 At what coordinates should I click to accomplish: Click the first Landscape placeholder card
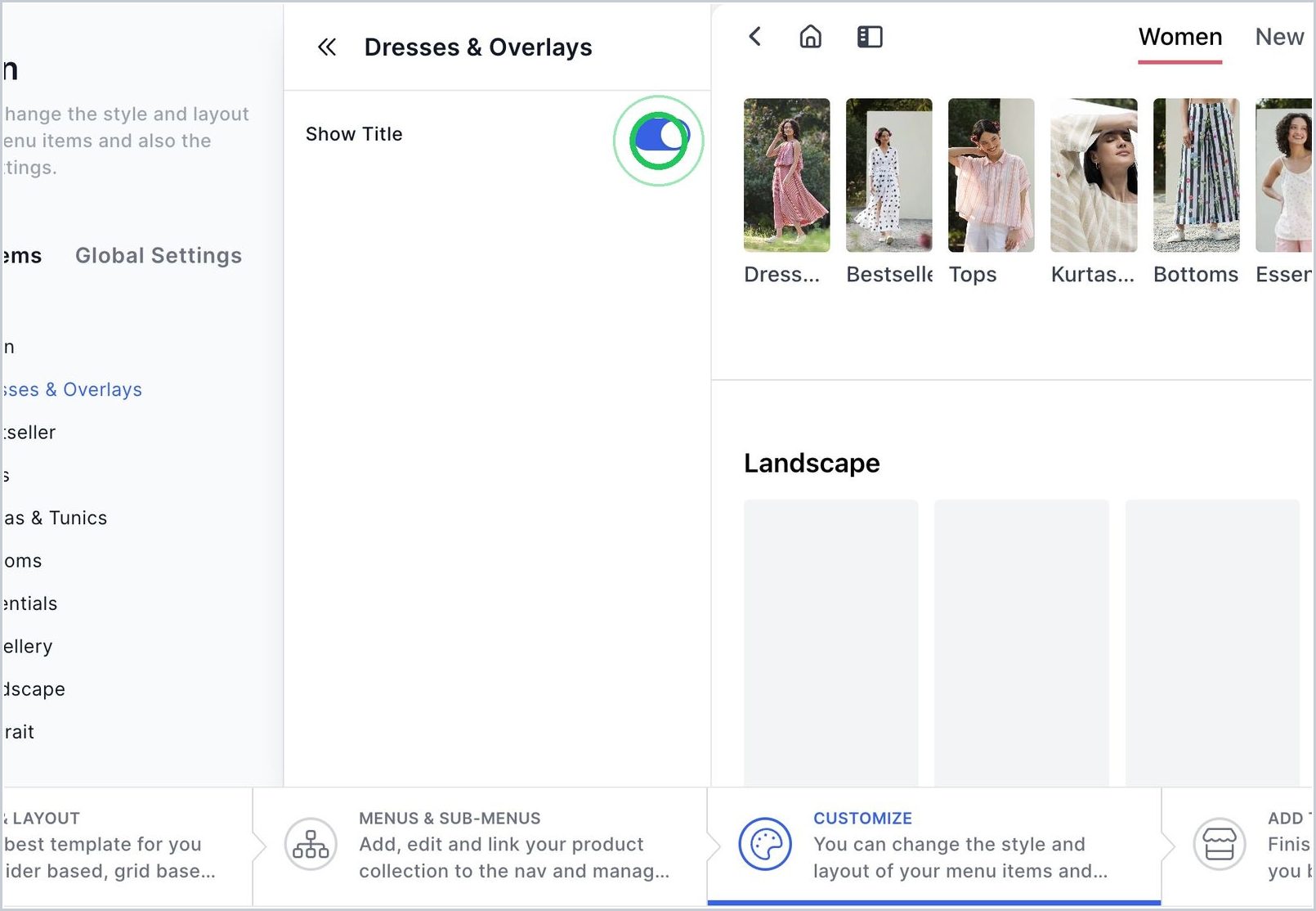pos(830,643)
